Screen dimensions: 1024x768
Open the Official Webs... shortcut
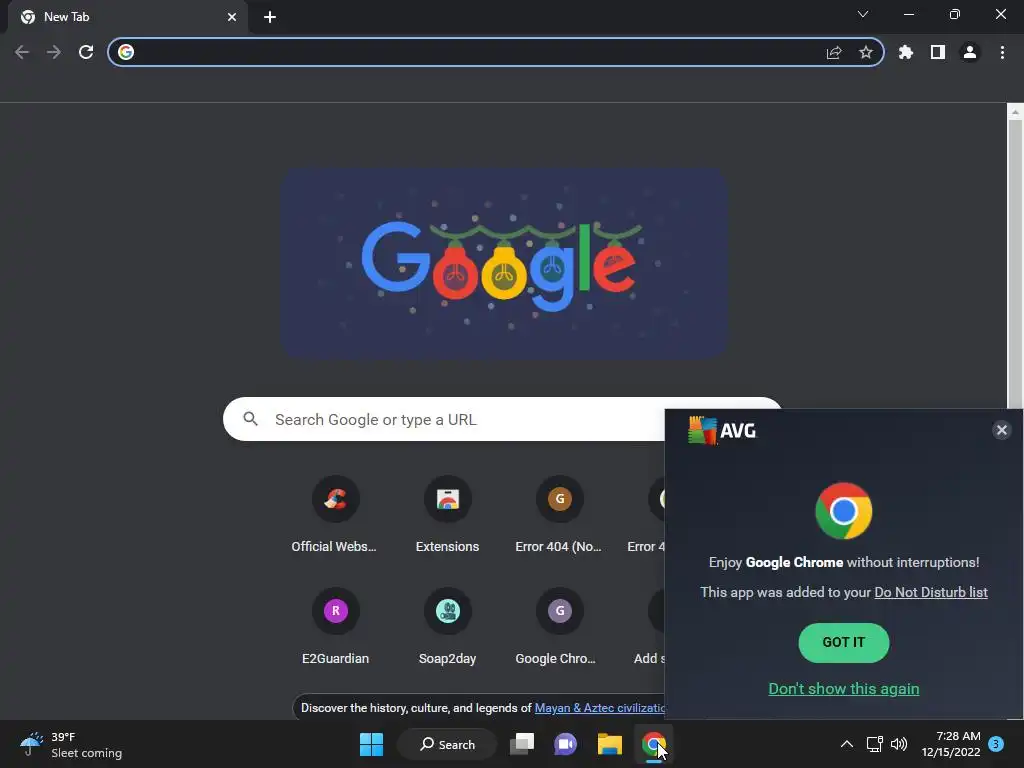335,516
